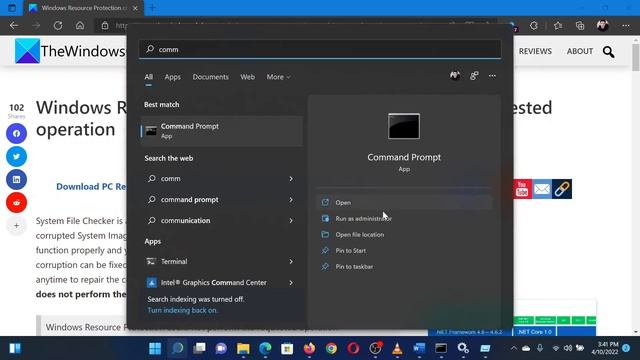Viewport: 640px width, 360px height.
Task: Open Edge favorites star icon
Action: (558, 26)
